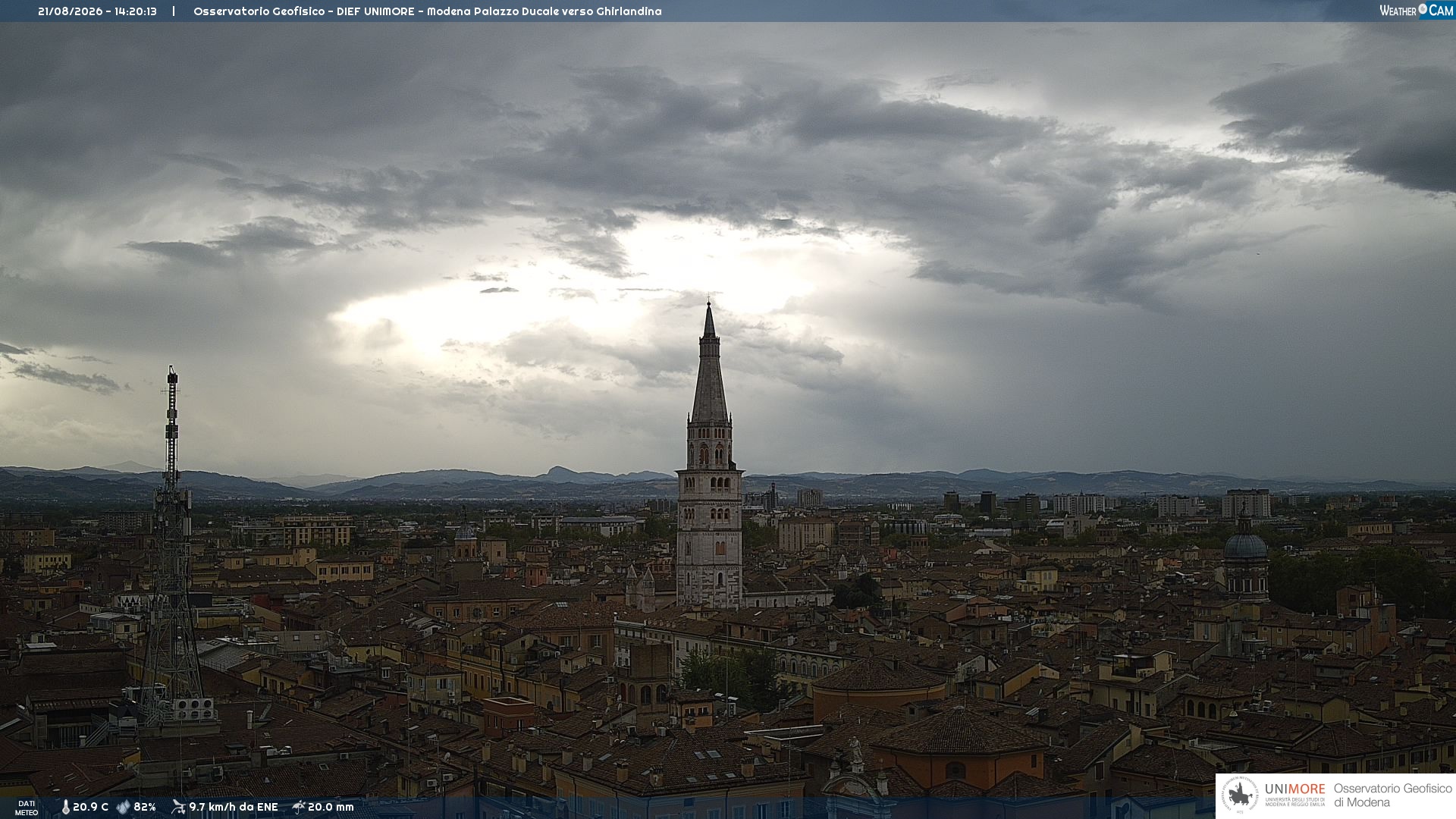Viewport: 1456px width, 819px height.
Task: Click the camera lens in WeatherCam logo
Action: pyautogui.click(x=1423, y=9)
